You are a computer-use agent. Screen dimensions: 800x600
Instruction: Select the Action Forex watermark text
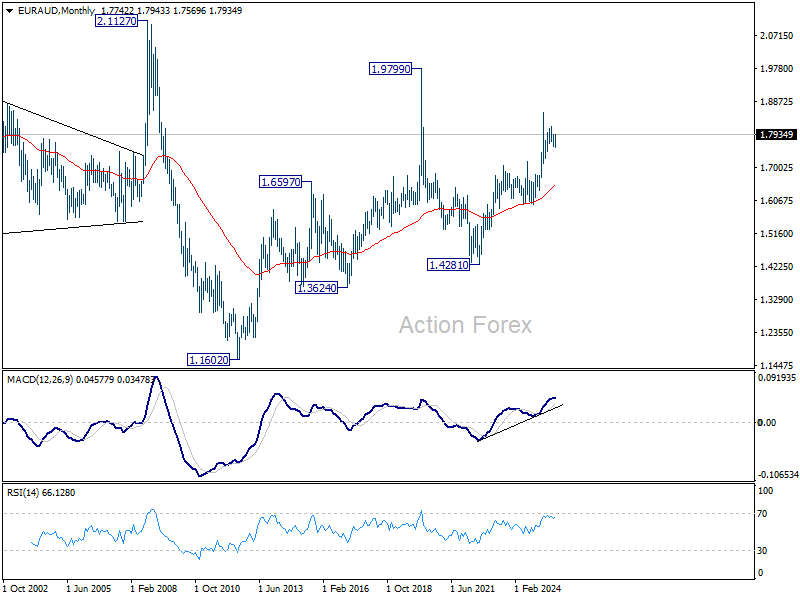click(x=465, y=325)
